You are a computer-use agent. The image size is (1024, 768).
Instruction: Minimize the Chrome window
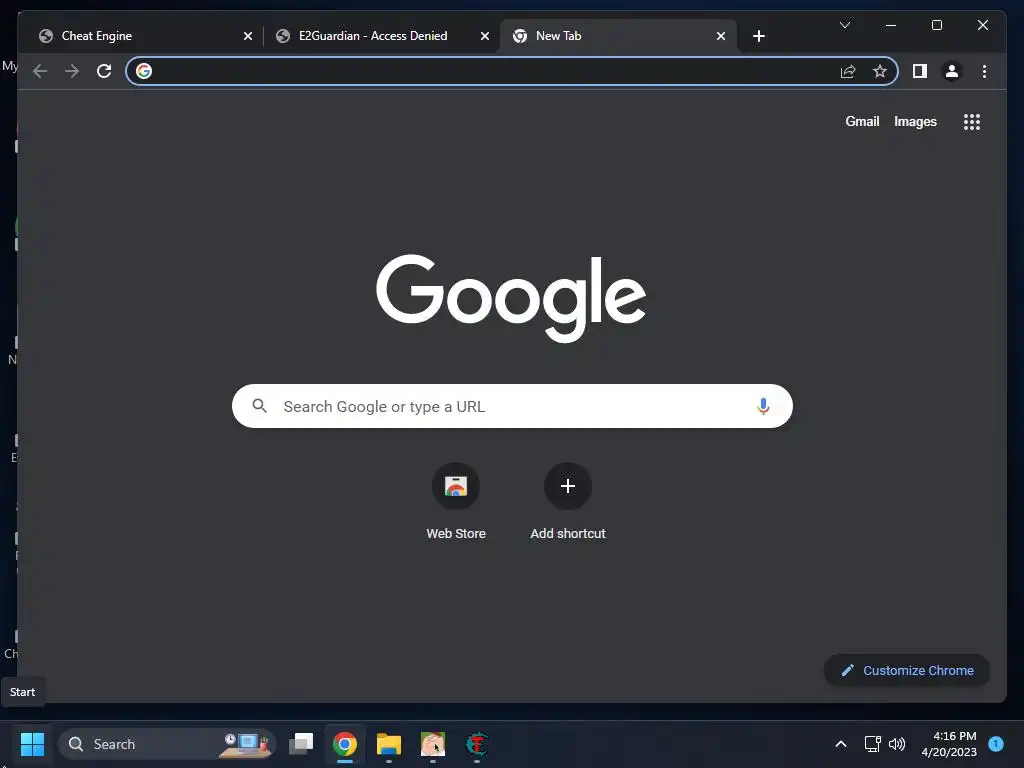891,25
